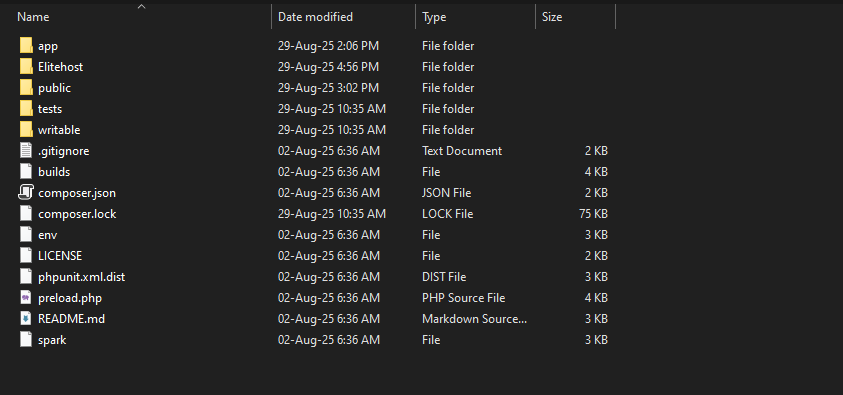Viewport: 843px width, 395px height.
Task: Sort by the Date modified column header
Action: (315, 17)
